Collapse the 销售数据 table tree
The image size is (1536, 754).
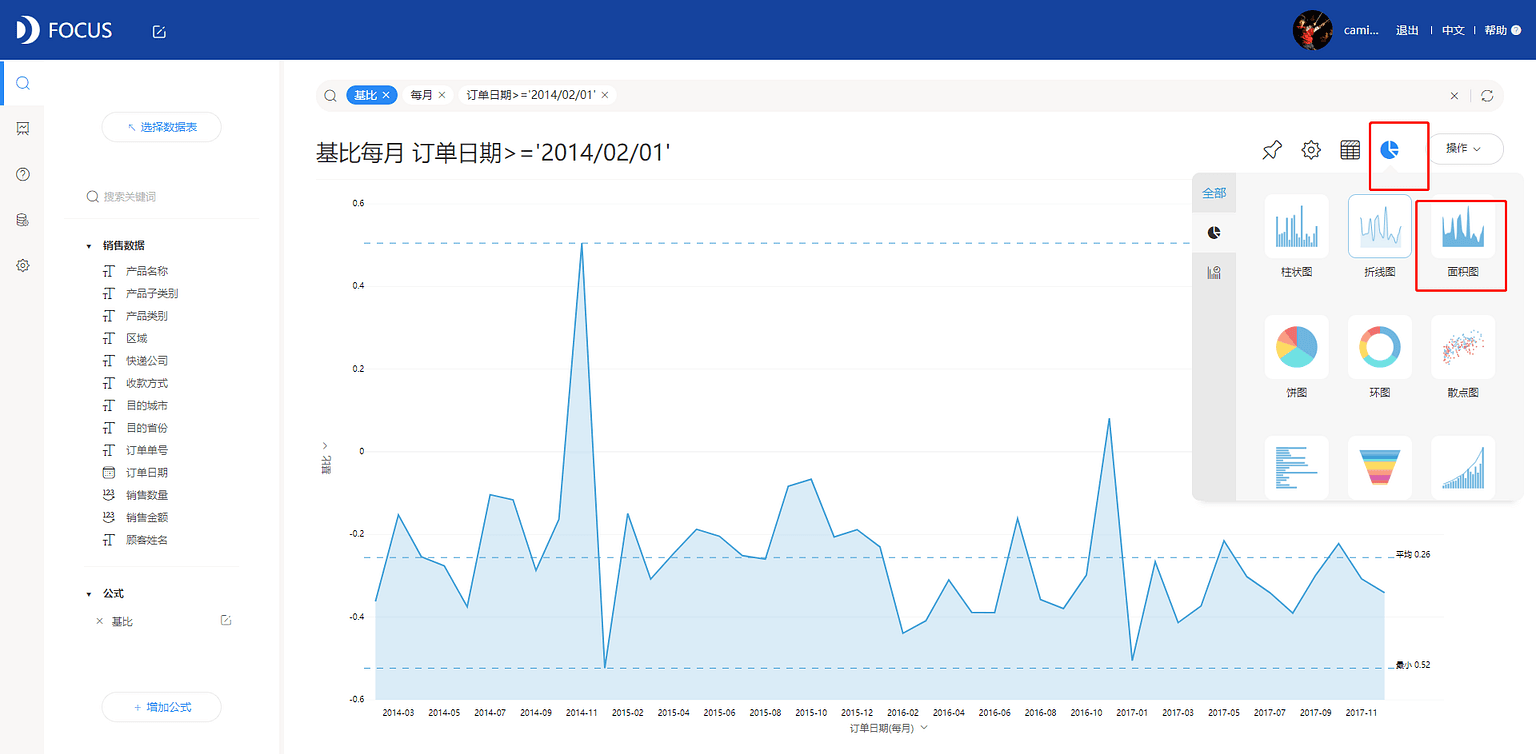click(x=89, y=245)
